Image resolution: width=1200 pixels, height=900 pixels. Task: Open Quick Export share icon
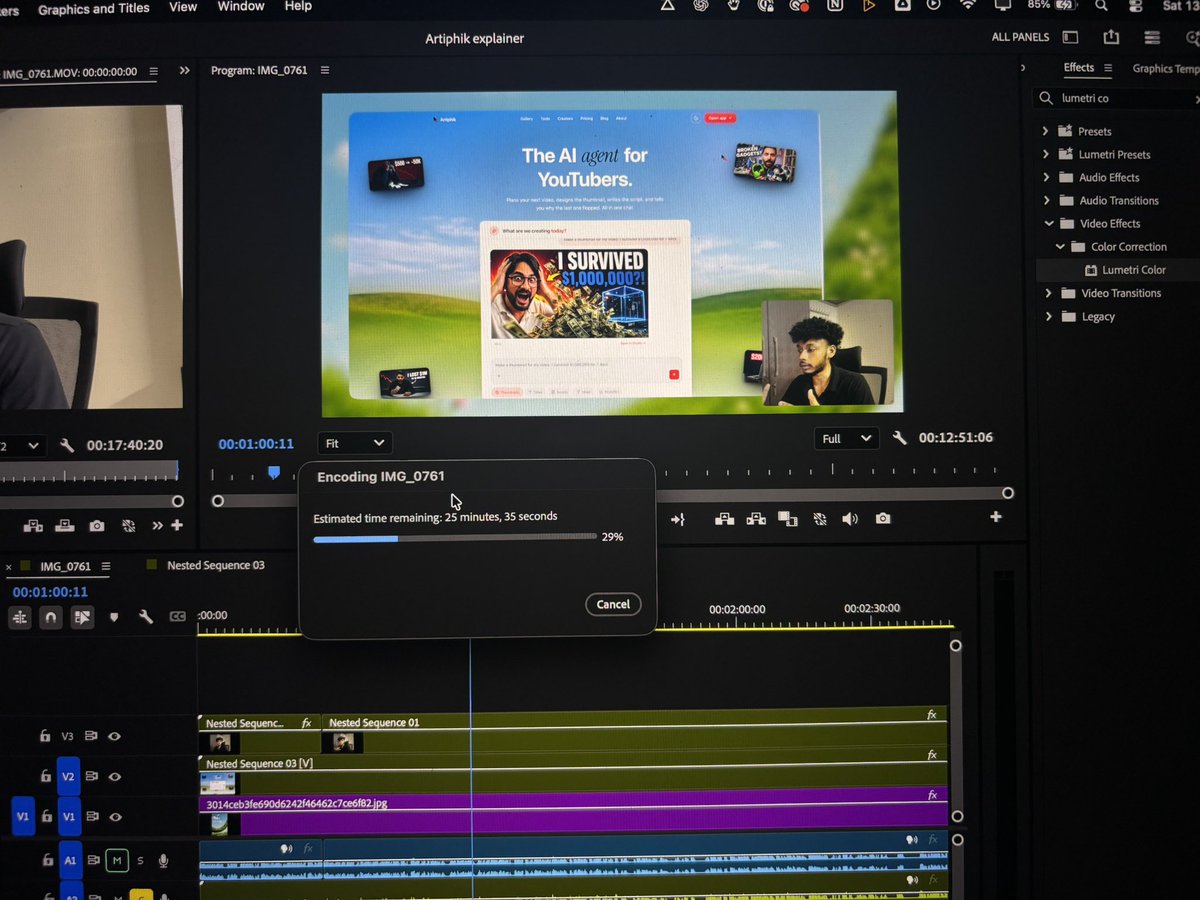coord(1111,37)
